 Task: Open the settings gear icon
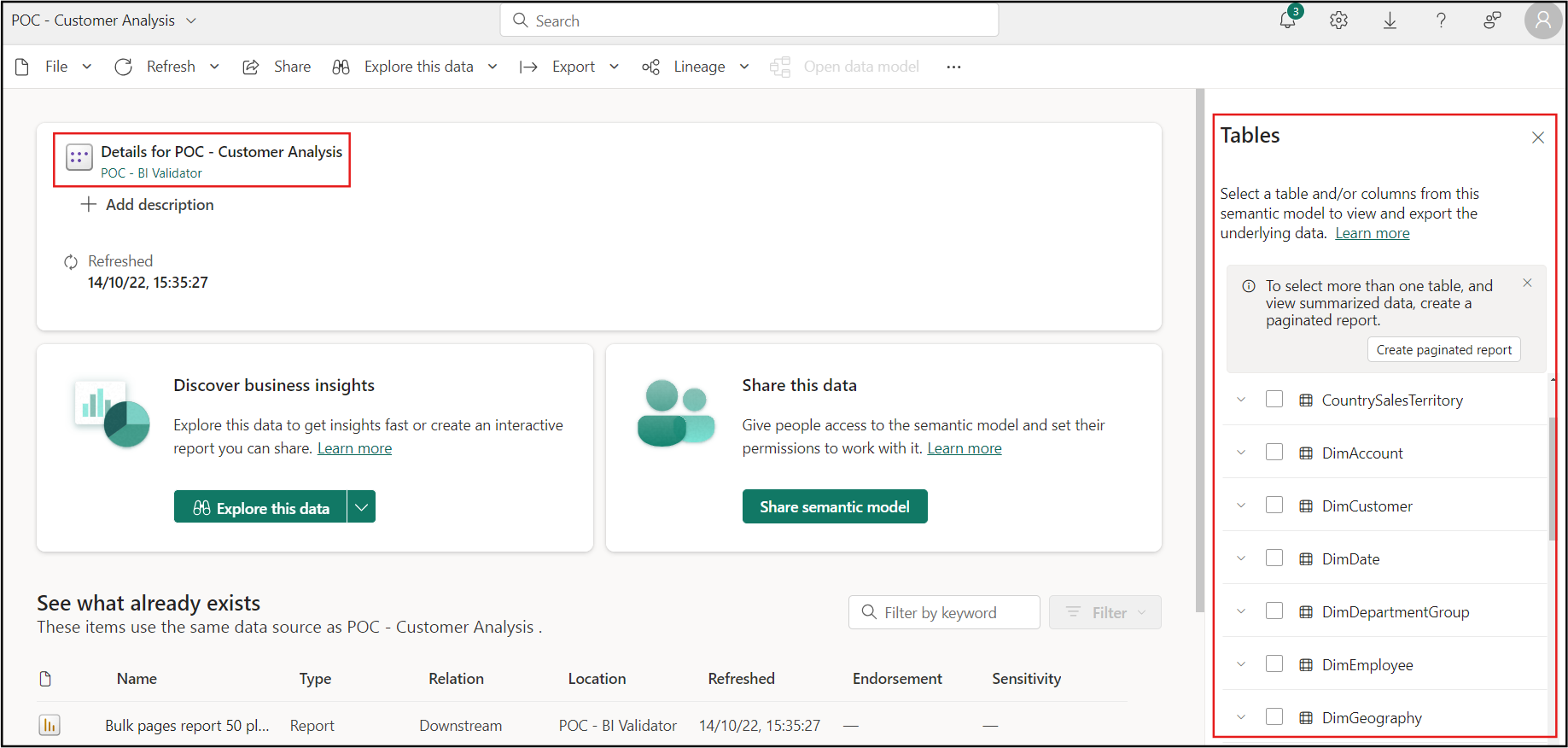(1338, 20)
